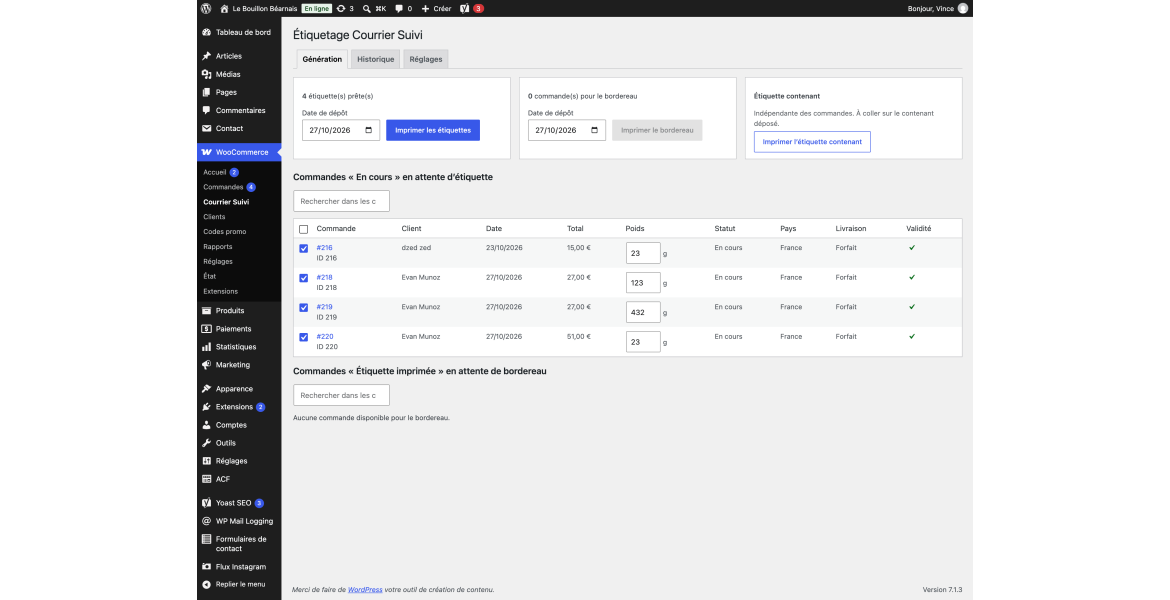Switch to the Réglages tab
This screenshot has height=600, width=1170.
tap(426, 59)
